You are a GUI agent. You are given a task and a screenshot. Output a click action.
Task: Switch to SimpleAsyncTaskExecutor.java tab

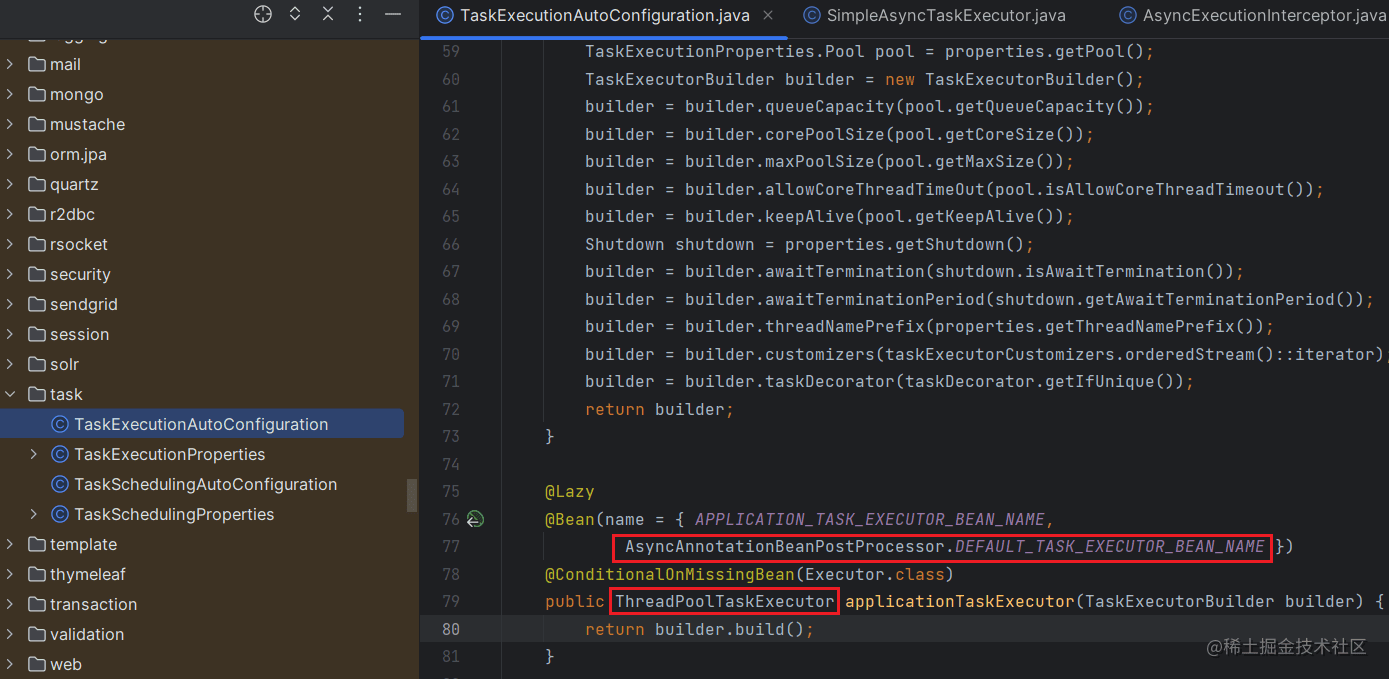pyautogui.click(x=935, y=15)
